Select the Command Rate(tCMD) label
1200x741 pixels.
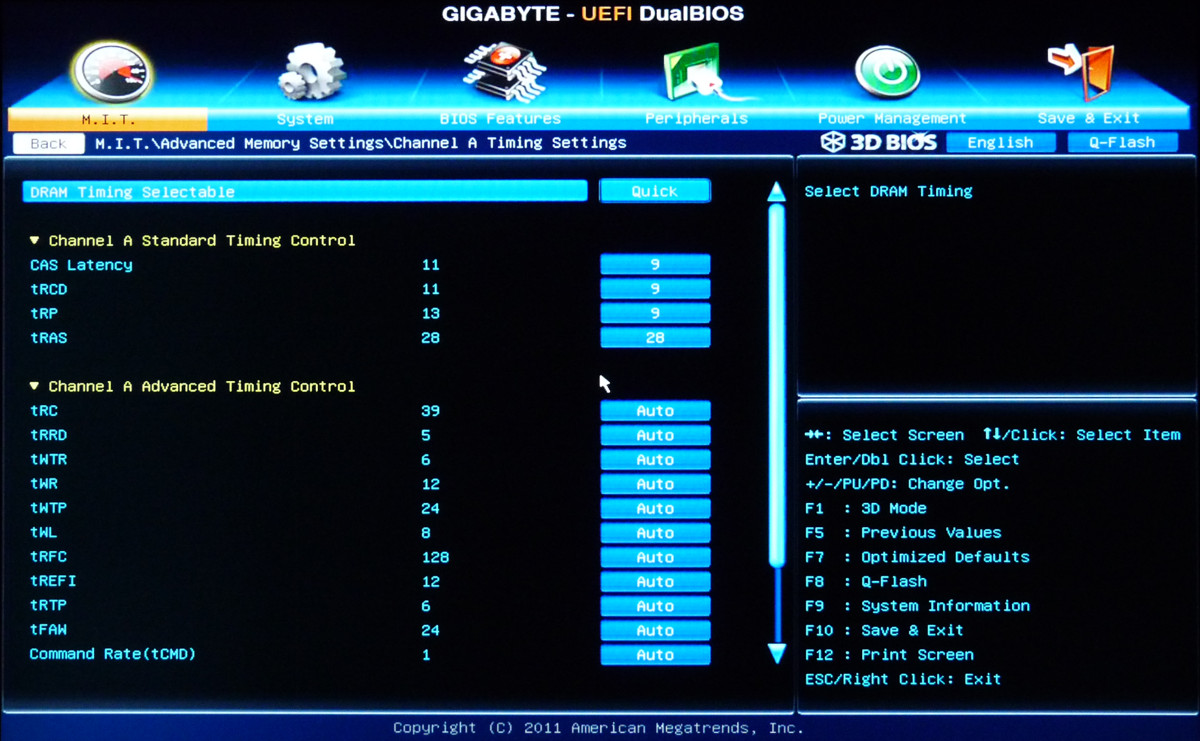[x=112, y=654]
